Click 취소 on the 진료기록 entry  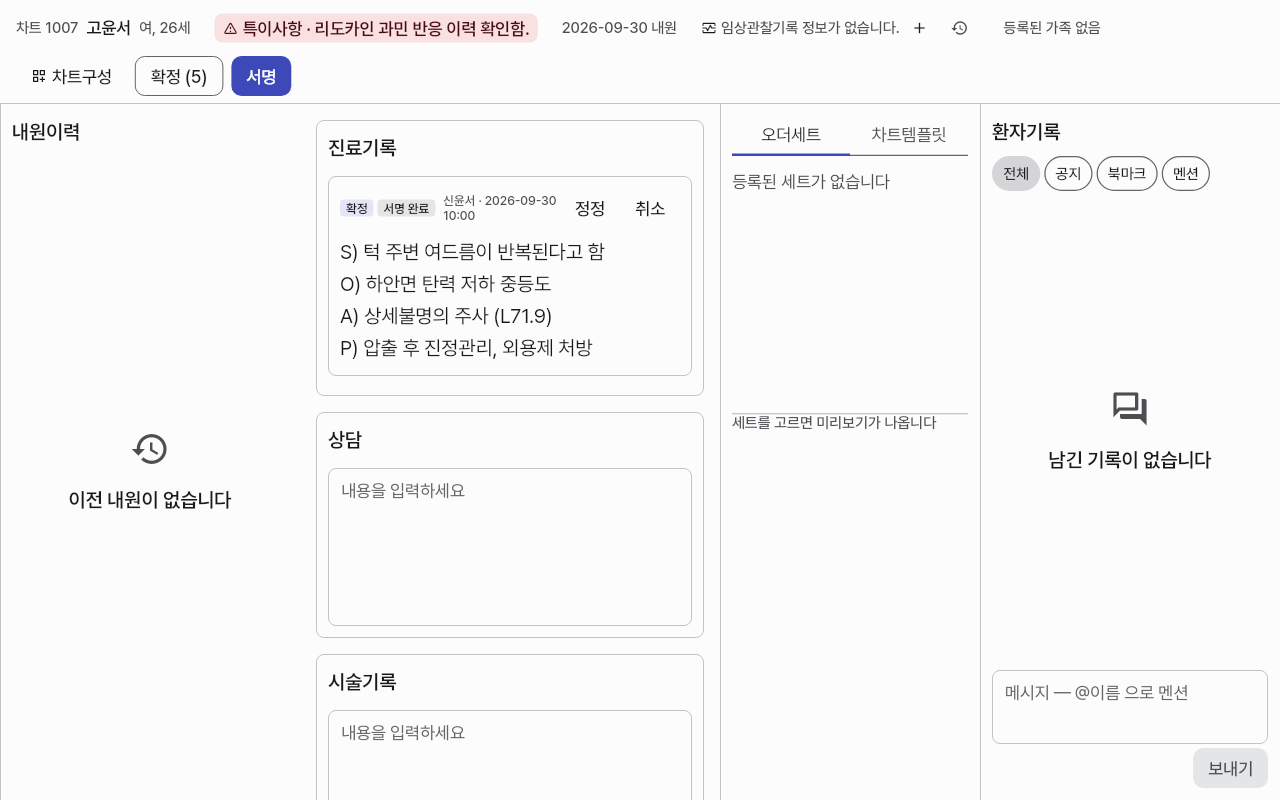(650, 208)
